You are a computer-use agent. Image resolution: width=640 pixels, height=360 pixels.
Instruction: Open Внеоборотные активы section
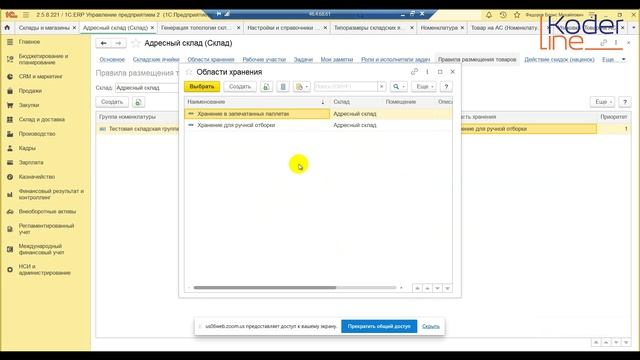[47, 211]
